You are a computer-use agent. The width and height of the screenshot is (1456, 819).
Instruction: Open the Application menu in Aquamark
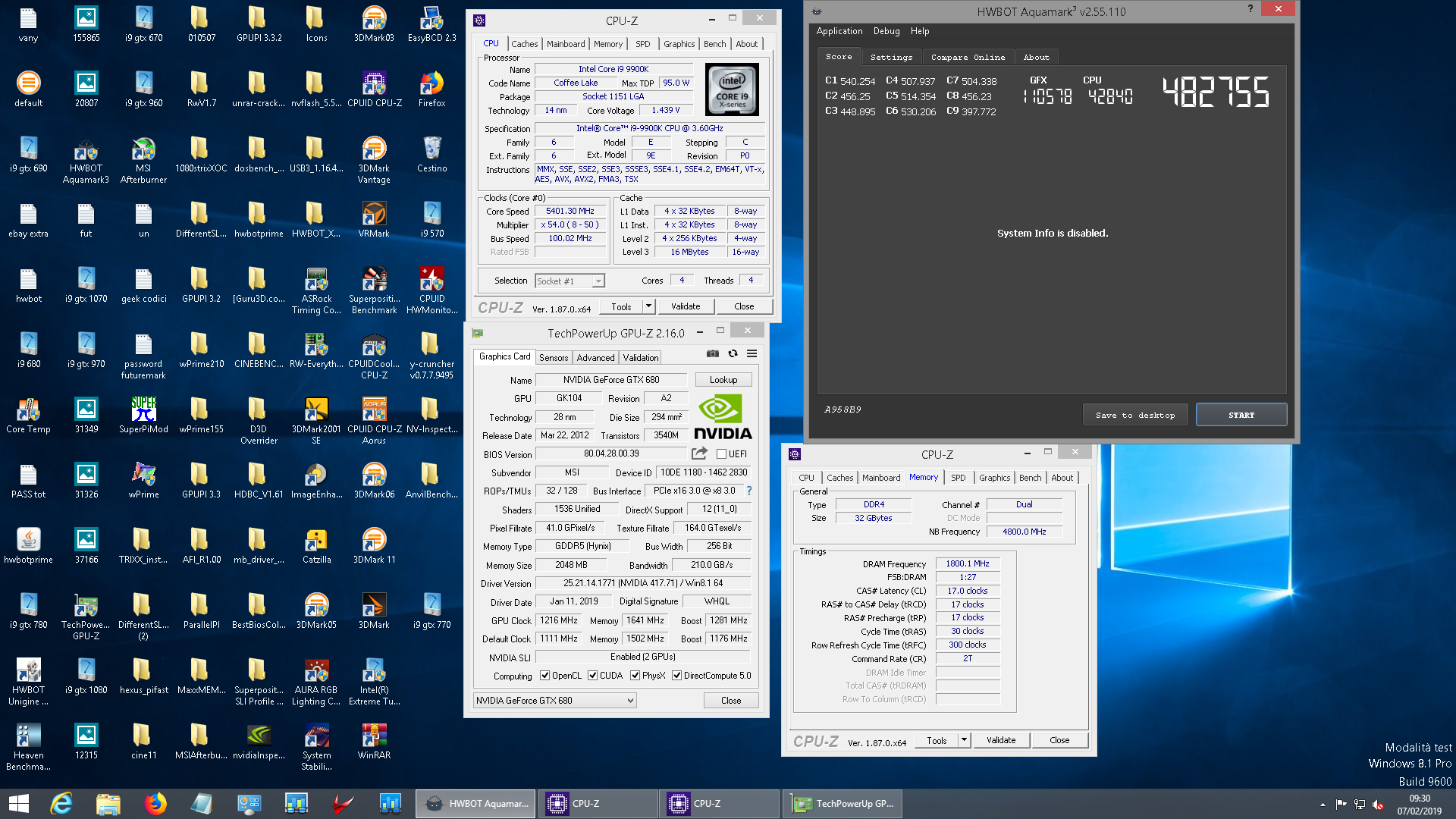point(839,31)
